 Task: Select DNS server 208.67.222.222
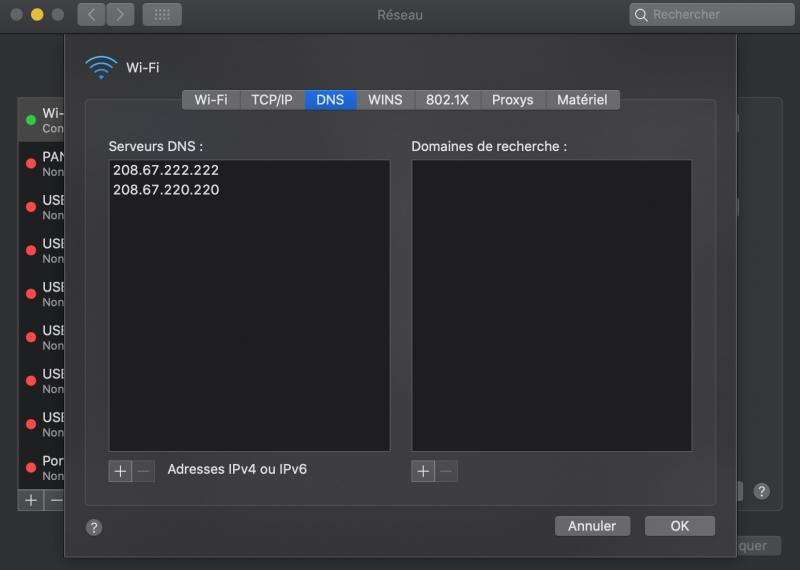pyautogui.click(x=166, y=170)
